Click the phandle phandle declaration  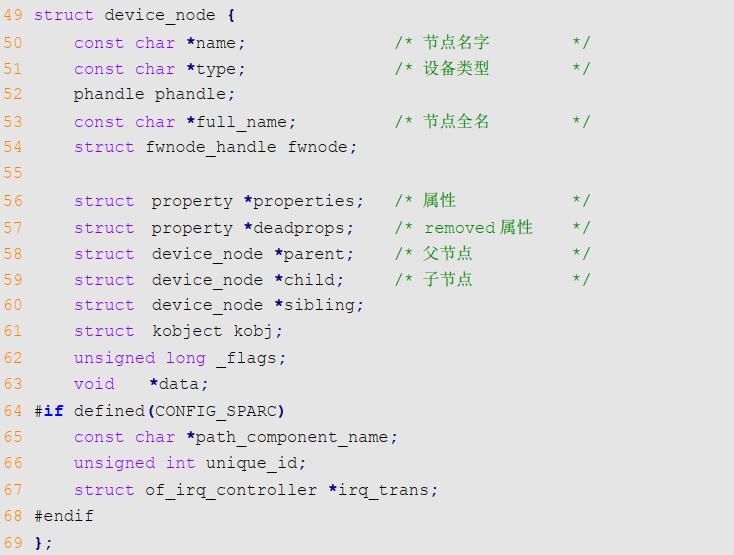[154, 95]
